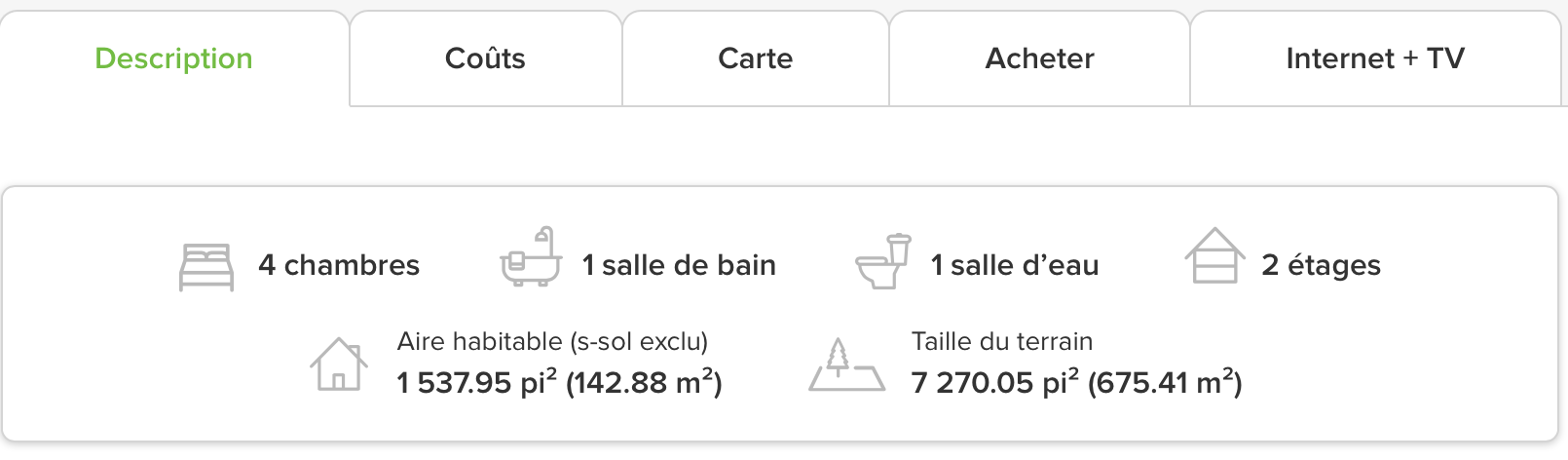Click the 1 salle de bain text
The height and width of the screenshot is (460, 1568).
click(x=679, y=265)
